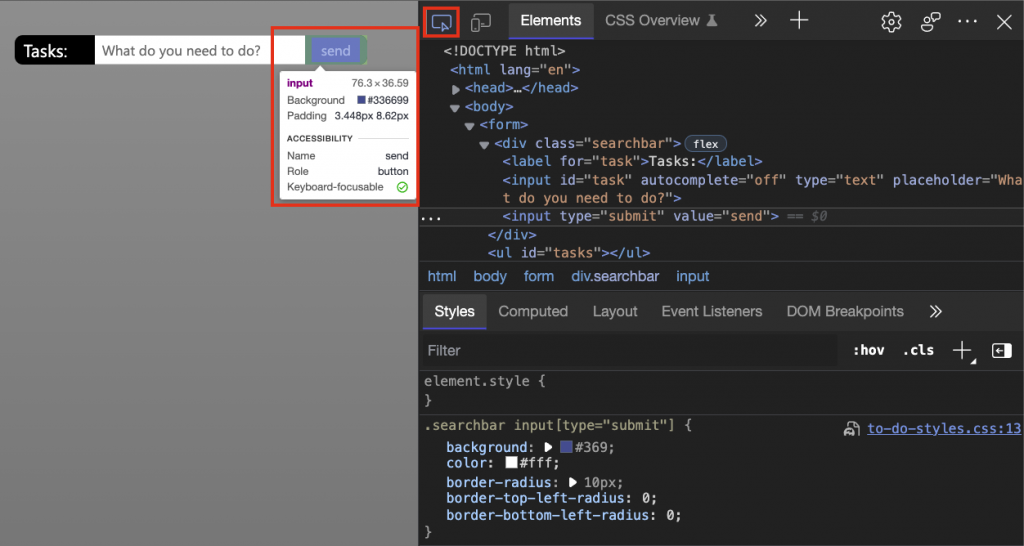Toggle the .cls class editor button
Screen dimensions: 1024x546
coord(918,351)
